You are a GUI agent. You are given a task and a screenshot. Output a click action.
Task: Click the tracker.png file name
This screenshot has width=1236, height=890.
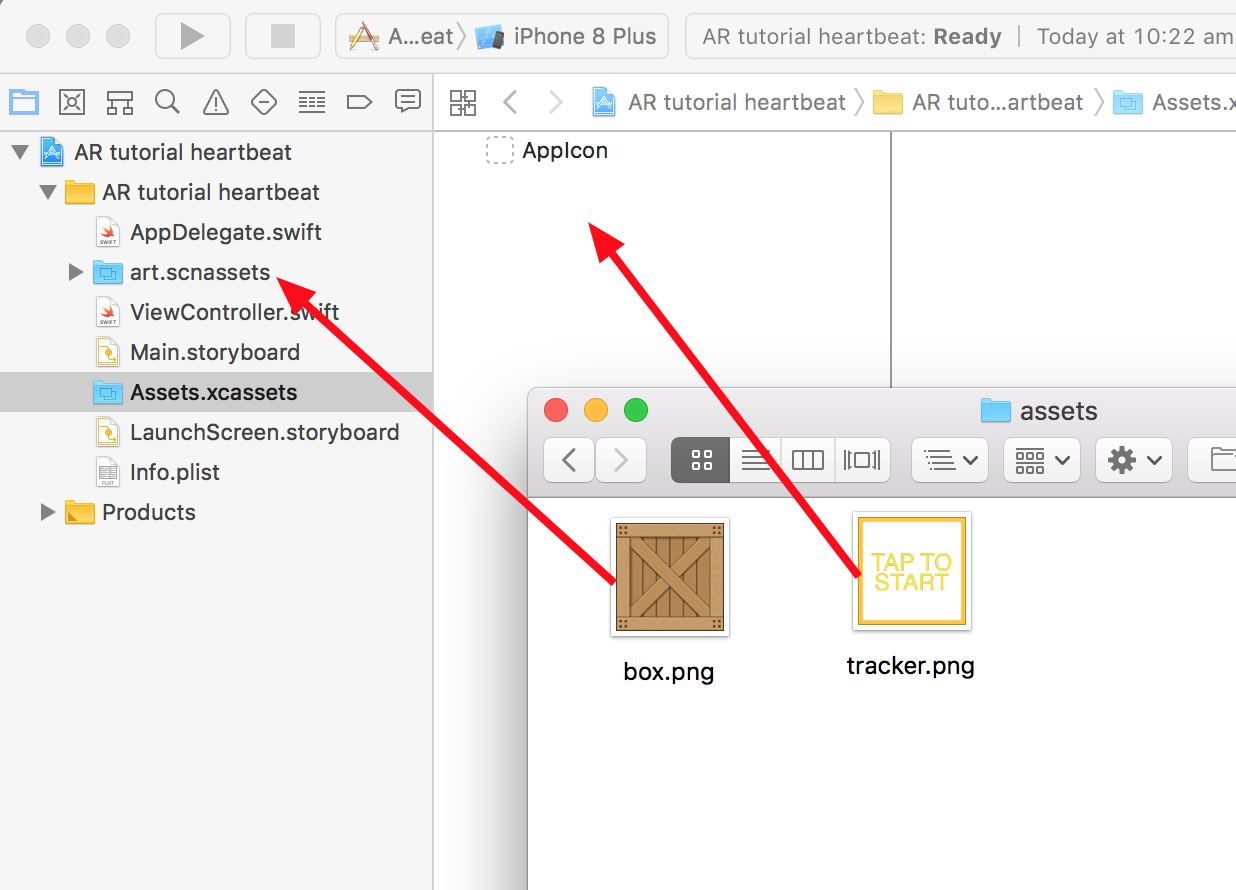(x=910, y=665)
